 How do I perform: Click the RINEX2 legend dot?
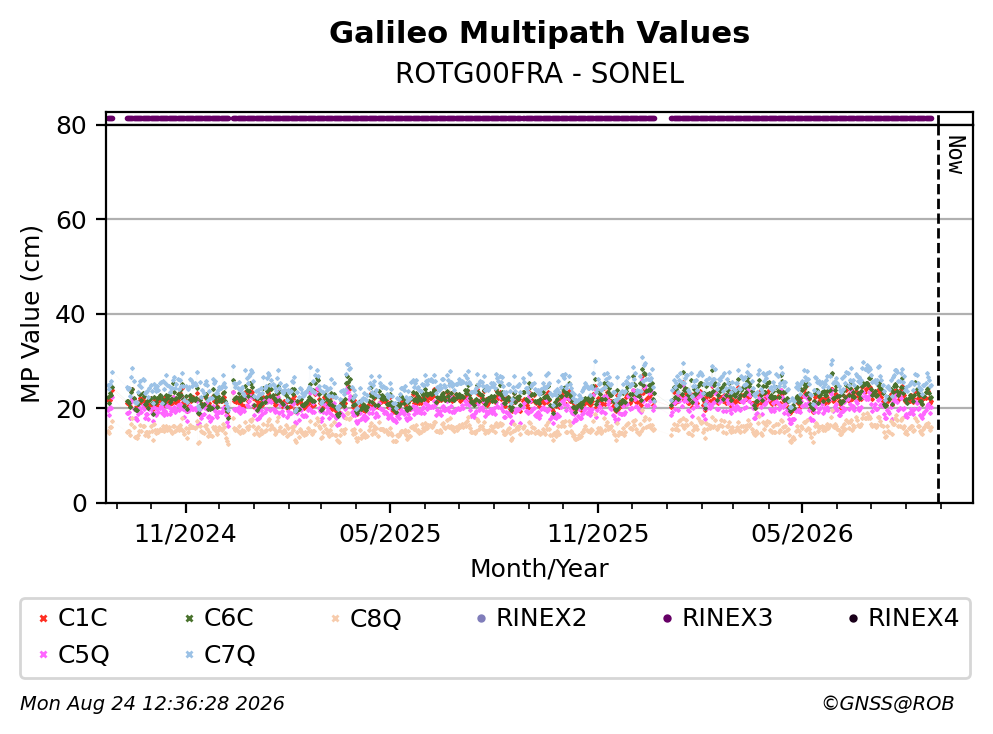(x=481, y=618)
